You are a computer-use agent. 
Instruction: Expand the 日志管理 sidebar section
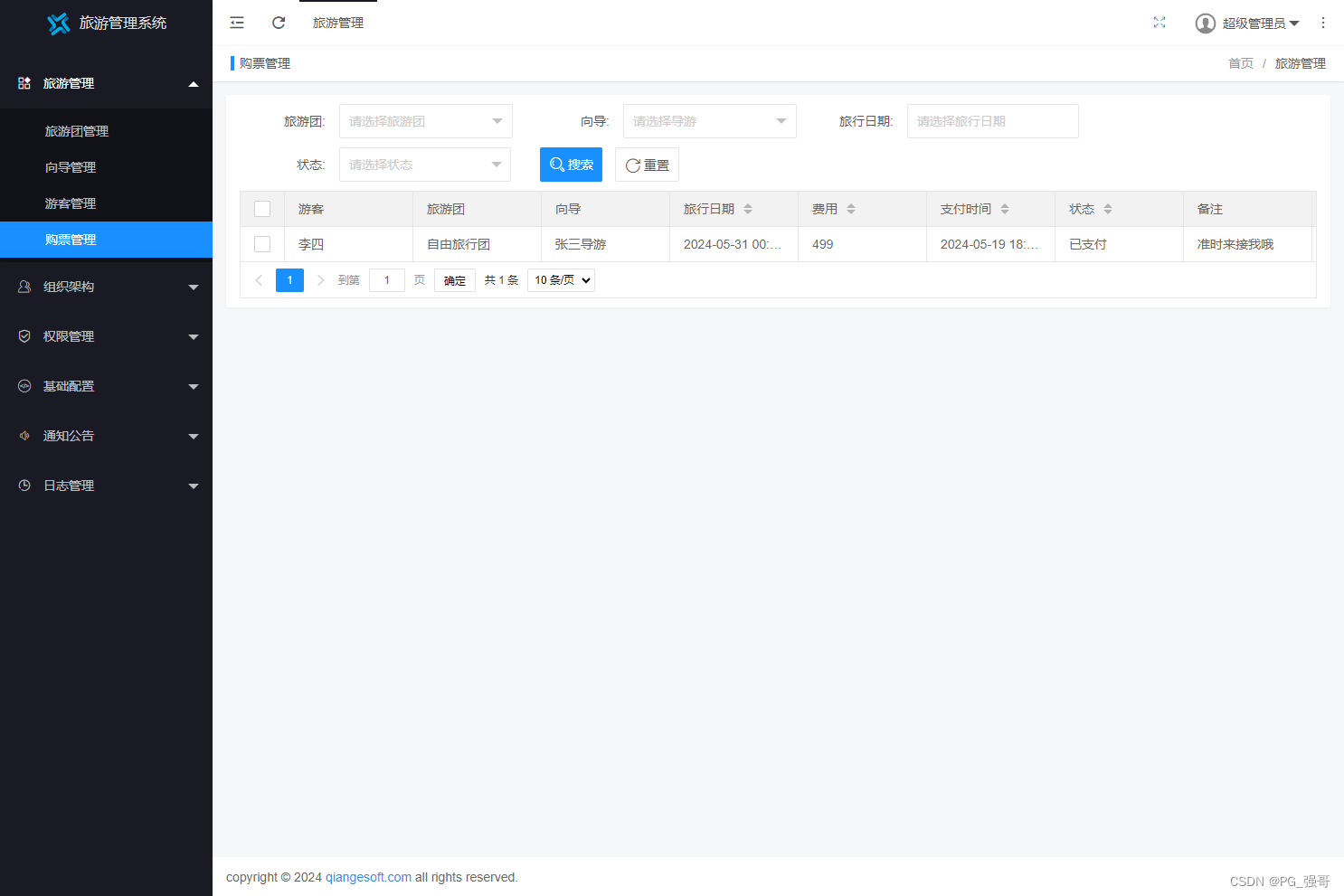[106, 486]
